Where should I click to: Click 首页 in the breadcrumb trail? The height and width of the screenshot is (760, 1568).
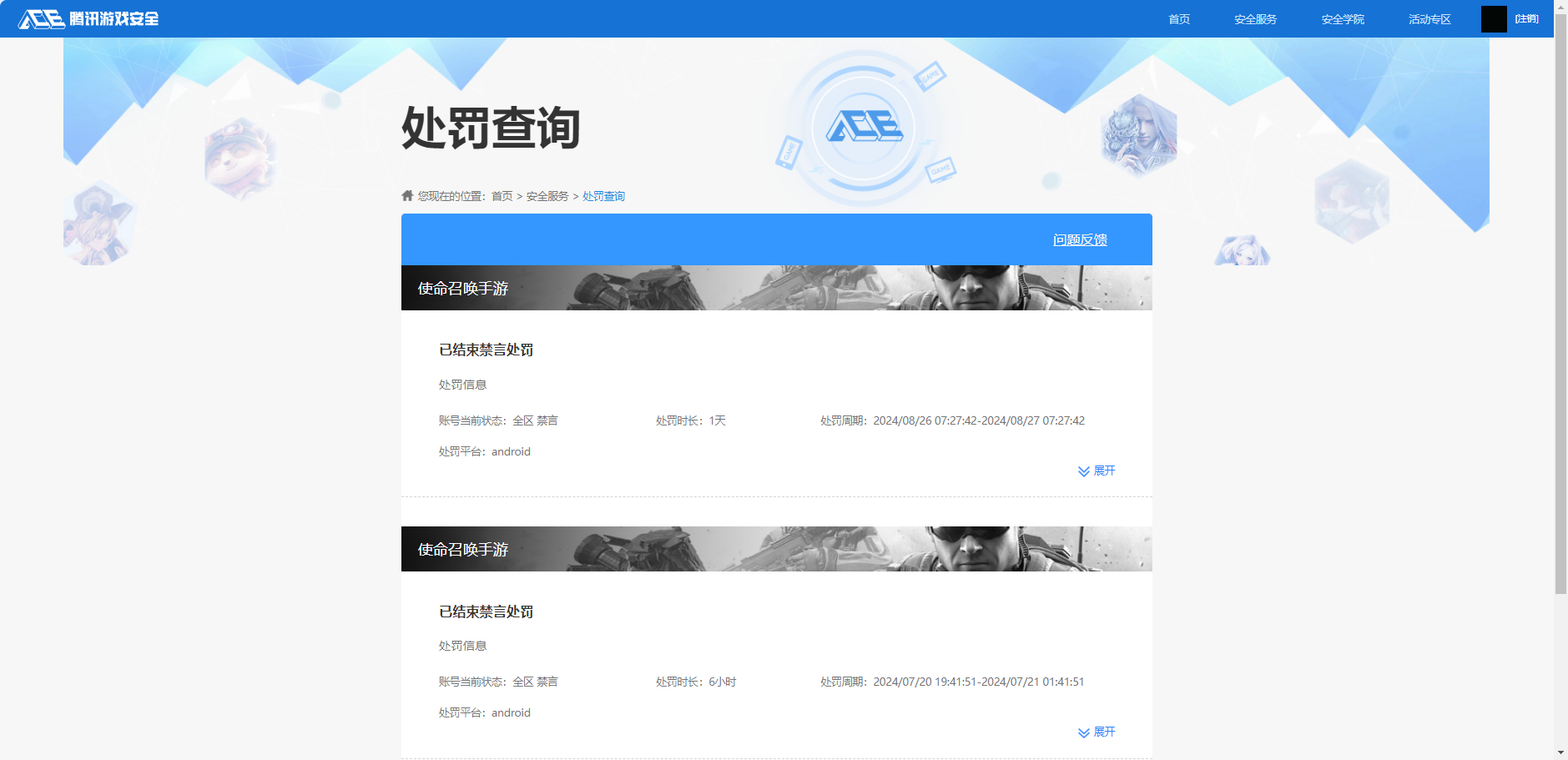coord(500,195)
